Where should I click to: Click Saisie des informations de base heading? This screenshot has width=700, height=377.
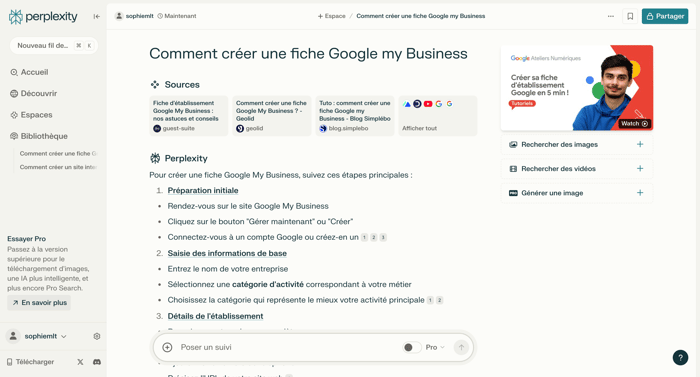[227, 253]
